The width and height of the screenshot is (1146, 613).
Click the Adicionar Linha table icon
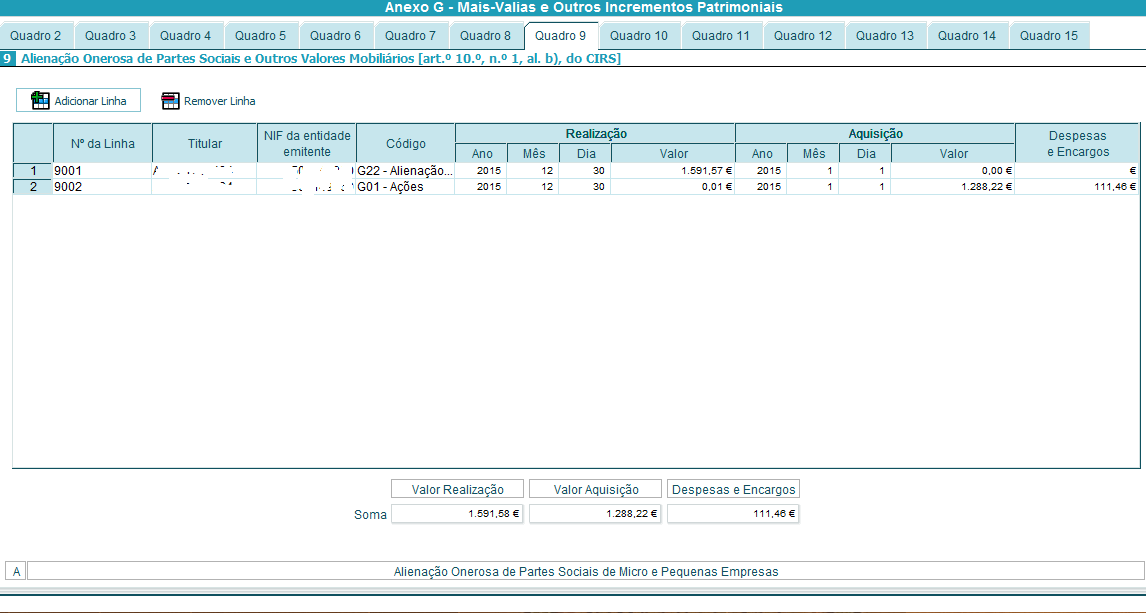click(x=41, y=100)
